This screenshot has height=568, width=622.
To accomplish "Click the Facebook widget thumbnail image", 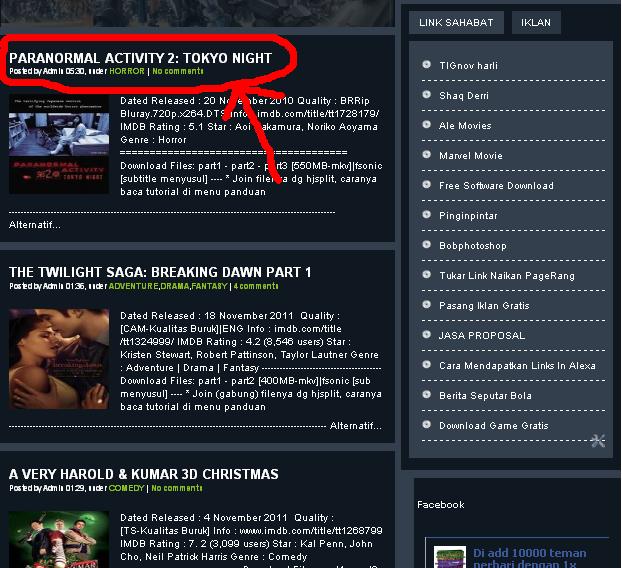I will coord(450,557).
